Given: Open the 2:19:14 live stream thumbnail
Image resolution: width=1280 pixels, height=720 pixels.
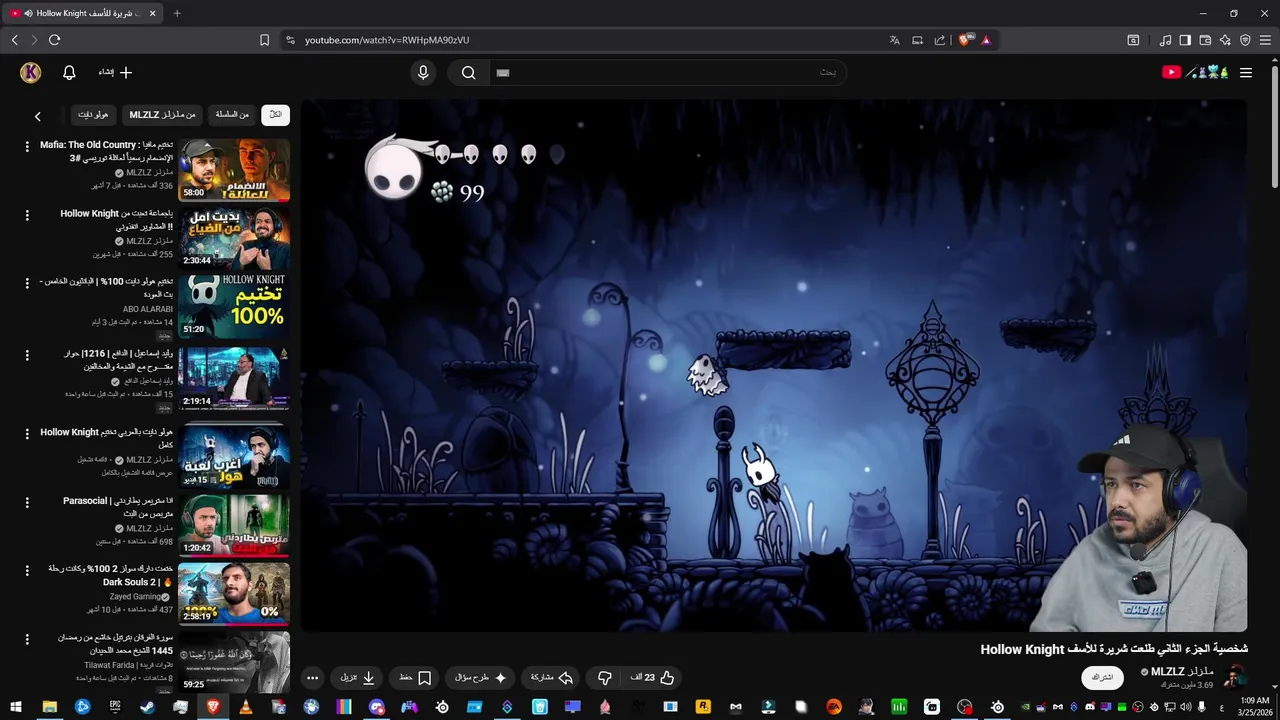Looking at the screenshot, I should click(234, 378).
